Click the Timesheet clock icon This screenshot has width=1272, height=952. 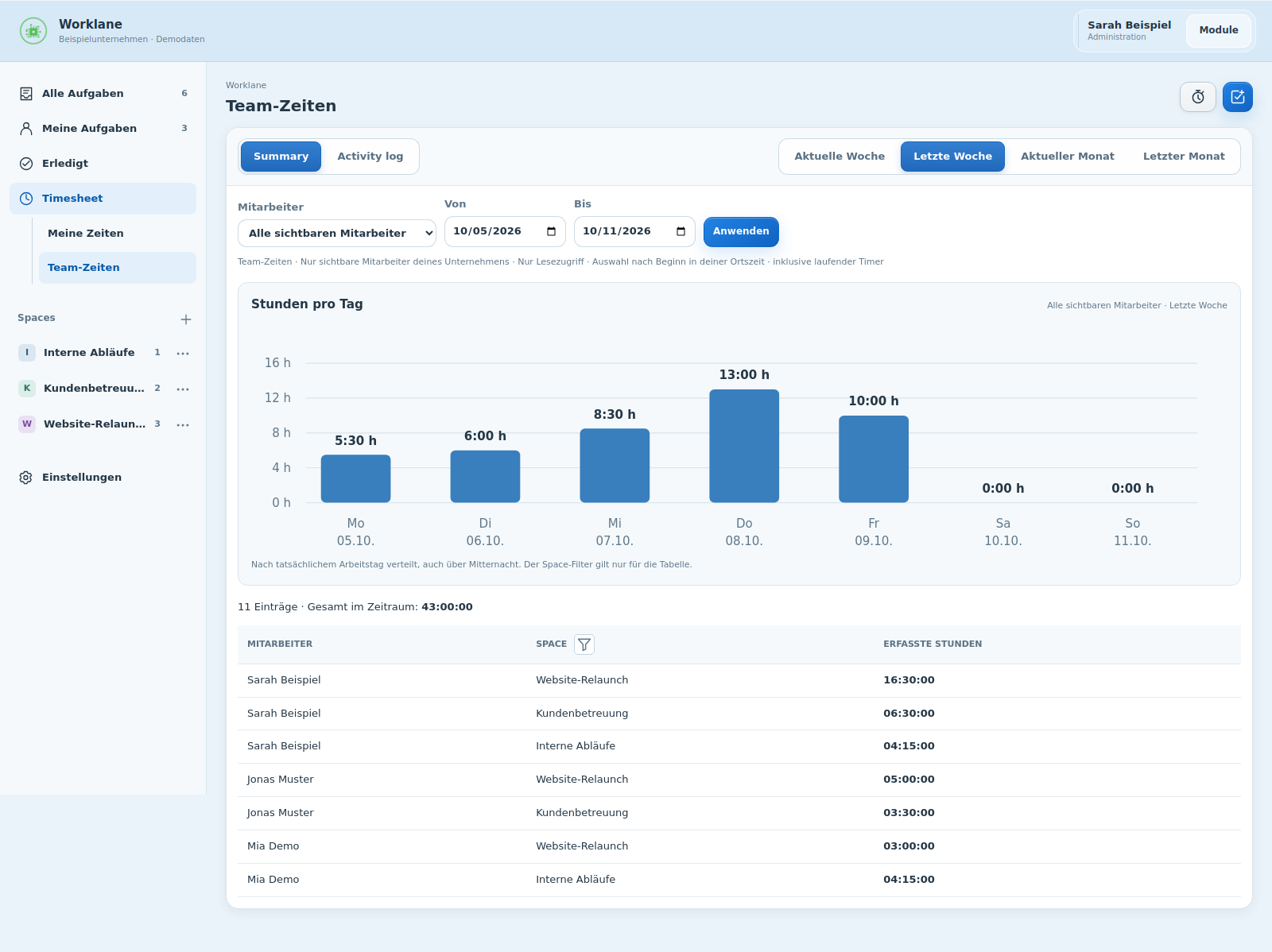[26, 199]
